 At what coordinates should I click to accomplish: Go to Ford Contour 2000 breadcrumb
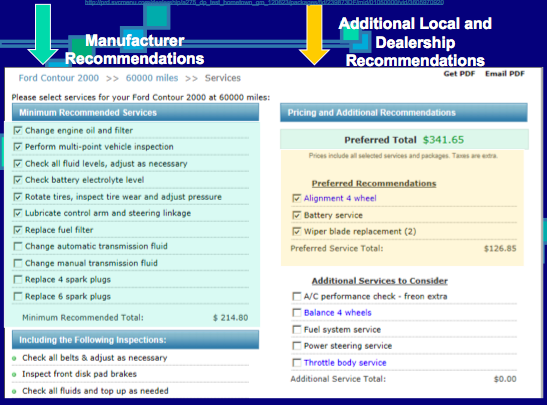pos(59,78)
